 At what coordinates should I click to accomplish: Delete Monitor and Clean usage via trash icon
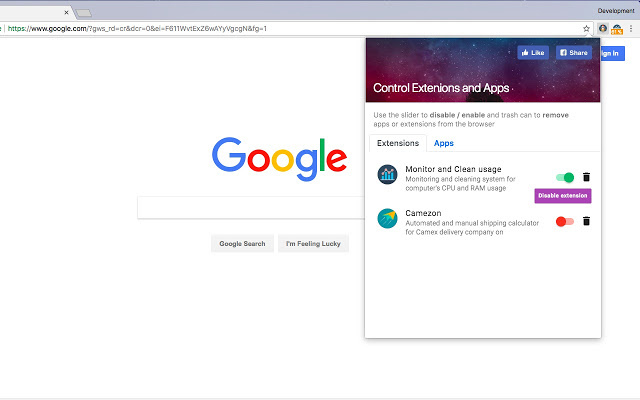587,177
